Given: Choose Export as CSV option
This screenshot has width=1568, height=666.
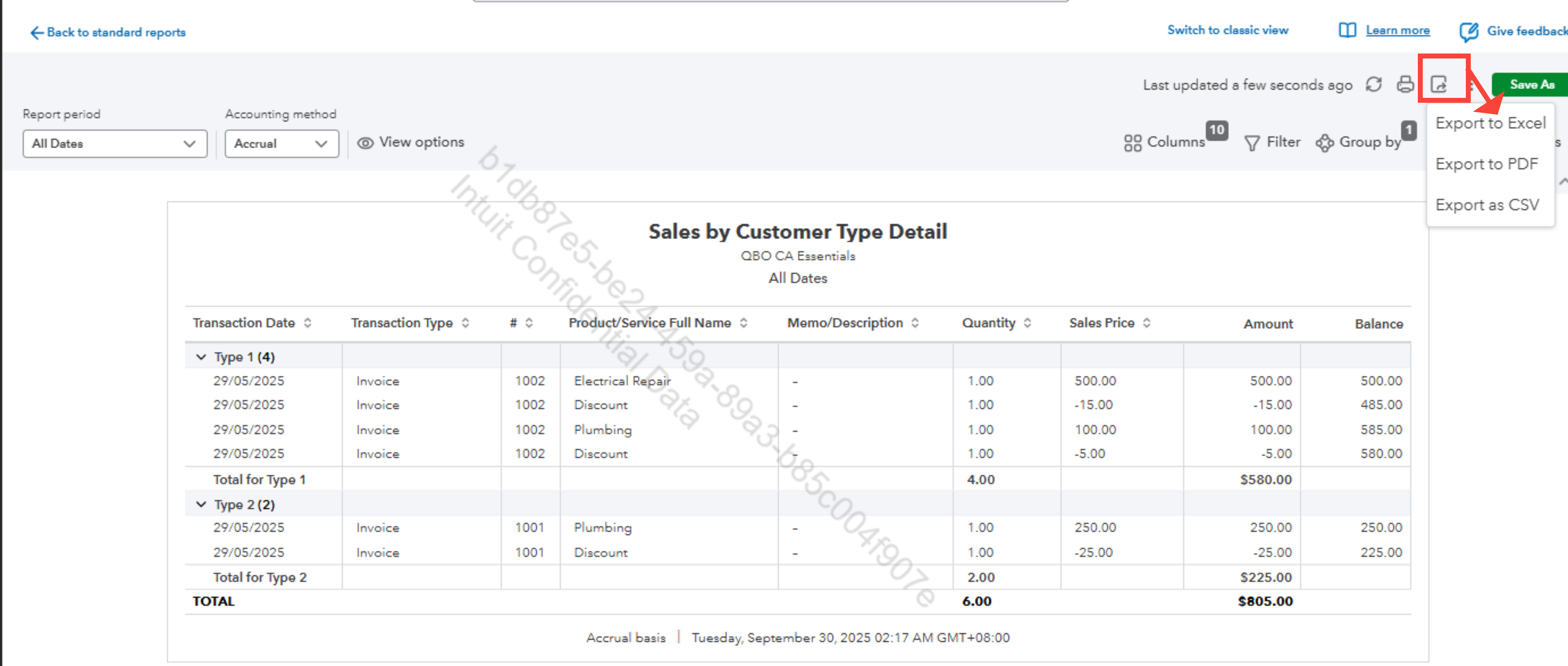Looking at the screenshot, I should [1487, 205].
